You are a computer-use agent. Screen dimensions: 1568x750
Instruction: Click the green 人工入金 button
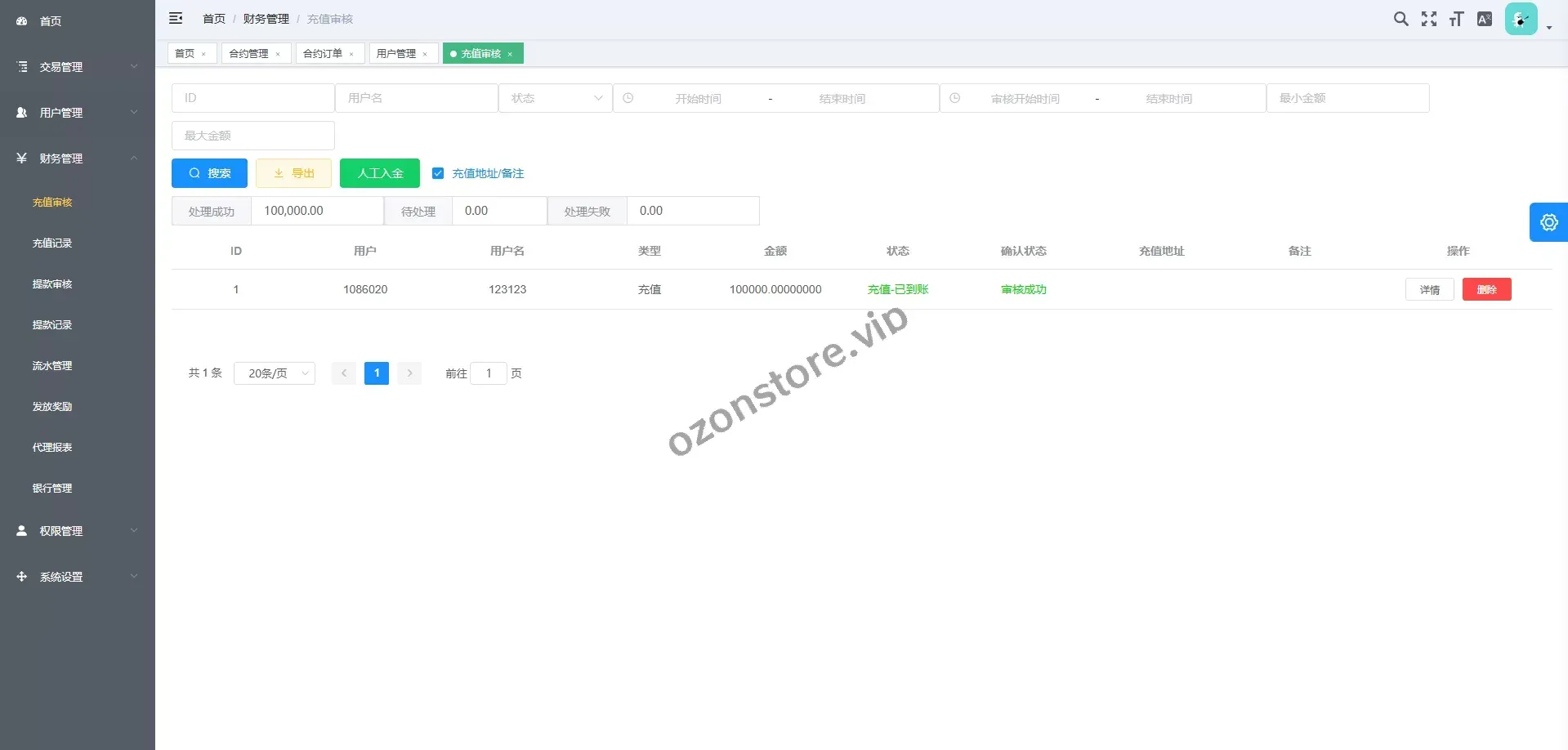coord(380,173)
